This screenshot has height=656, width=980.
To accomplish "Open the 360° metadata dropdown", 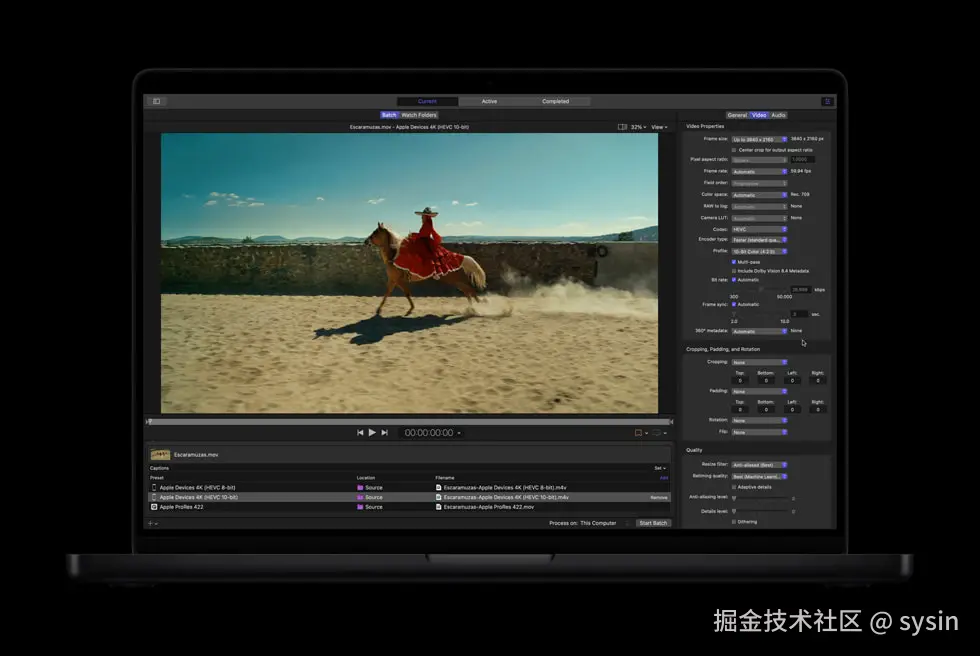I will (759, 331).
